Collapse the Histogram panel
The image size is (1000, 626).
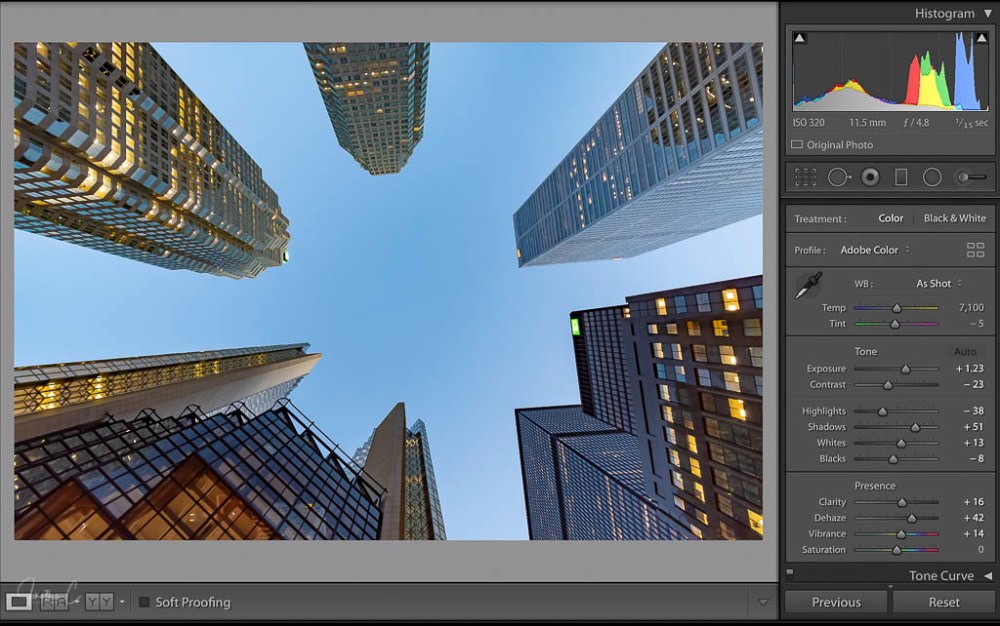(x=987, y=14)
